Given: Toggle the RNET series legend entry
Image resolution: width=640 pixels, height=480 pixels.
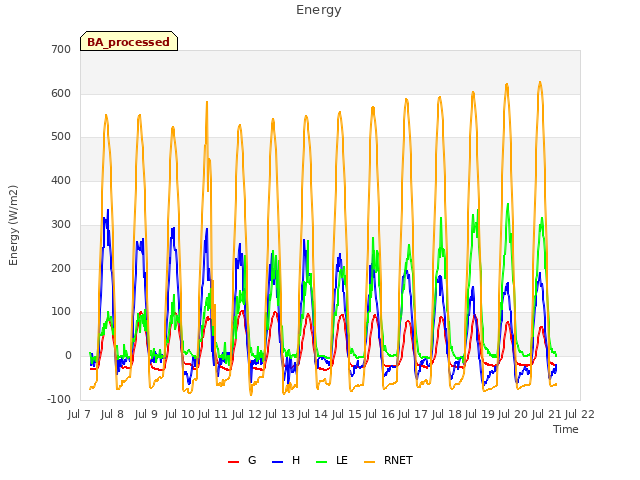Looking at the screenshot, I should point(388,460).
